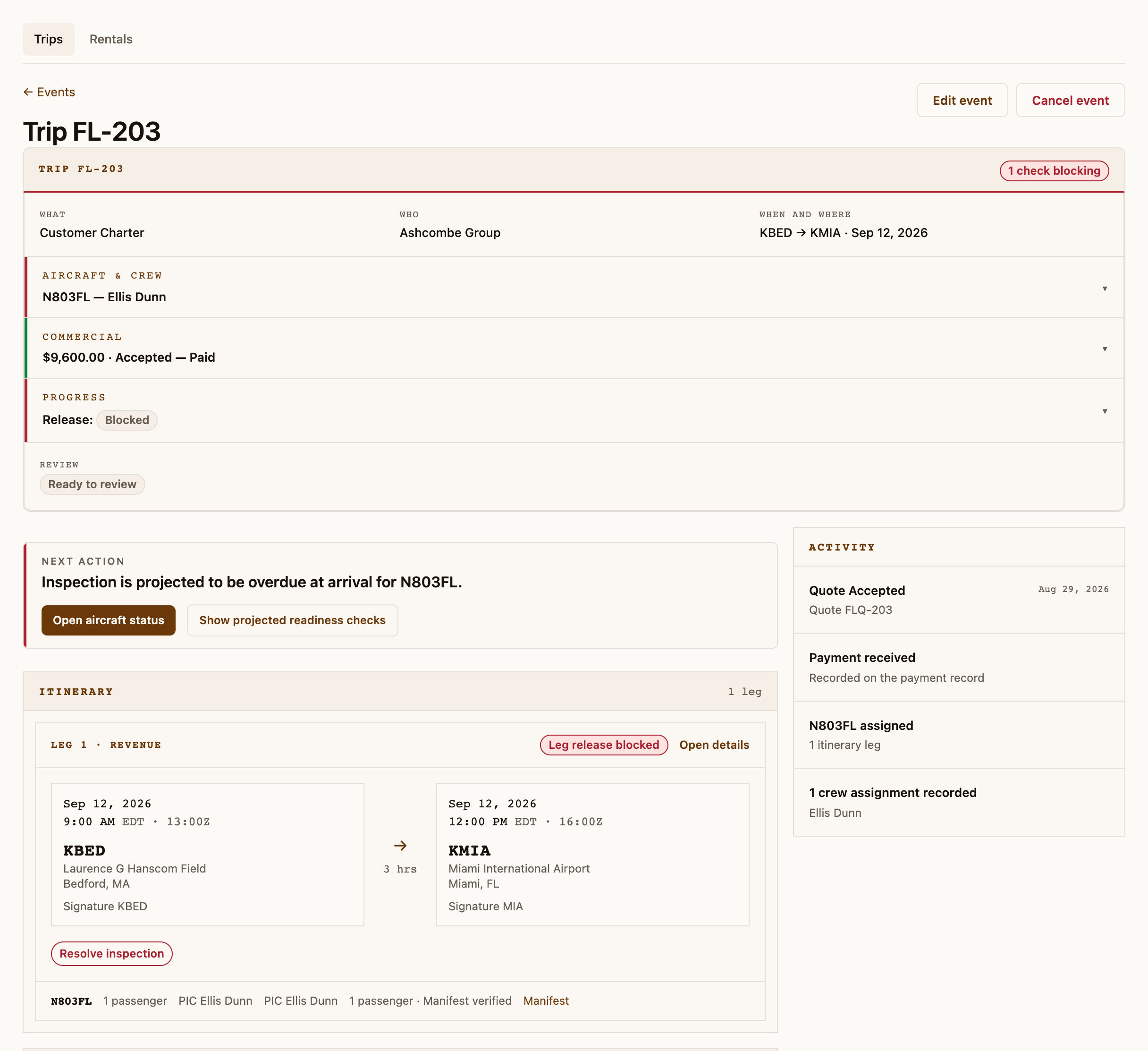The image size is (1148, 1051).
Task: Open the 1 check blocking badge
Action: point(1054,171)
